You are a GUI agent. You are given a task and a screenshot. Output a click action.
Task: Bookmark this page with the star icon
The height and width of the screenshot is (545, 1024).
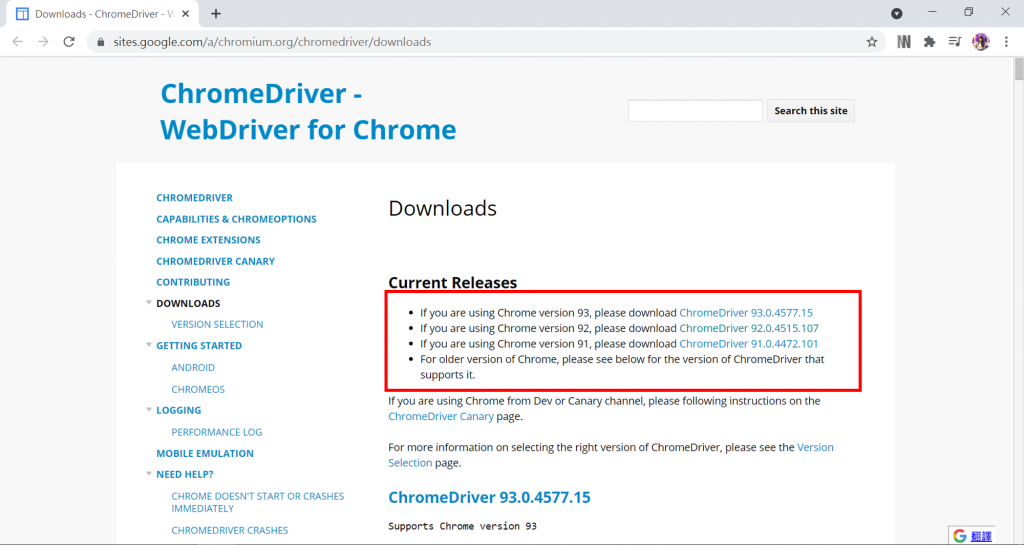872,42
